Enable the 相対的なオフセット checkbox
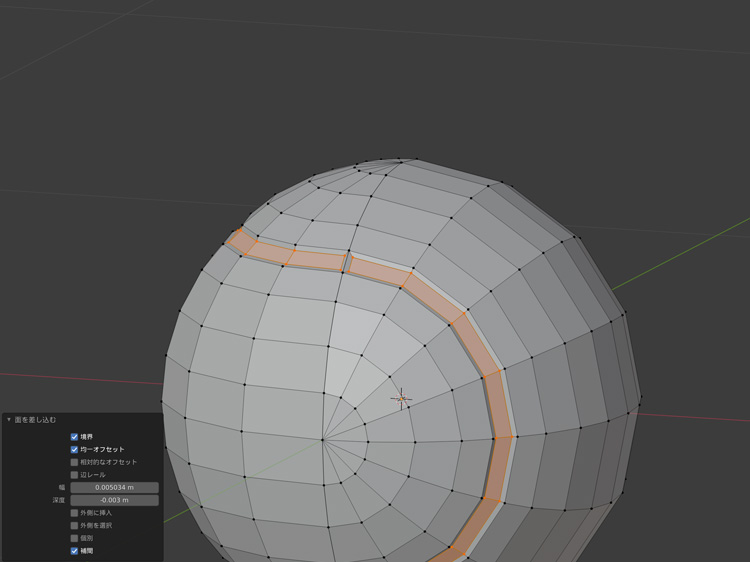The height and width of the screenshot is (562, 750). [74, 462]
